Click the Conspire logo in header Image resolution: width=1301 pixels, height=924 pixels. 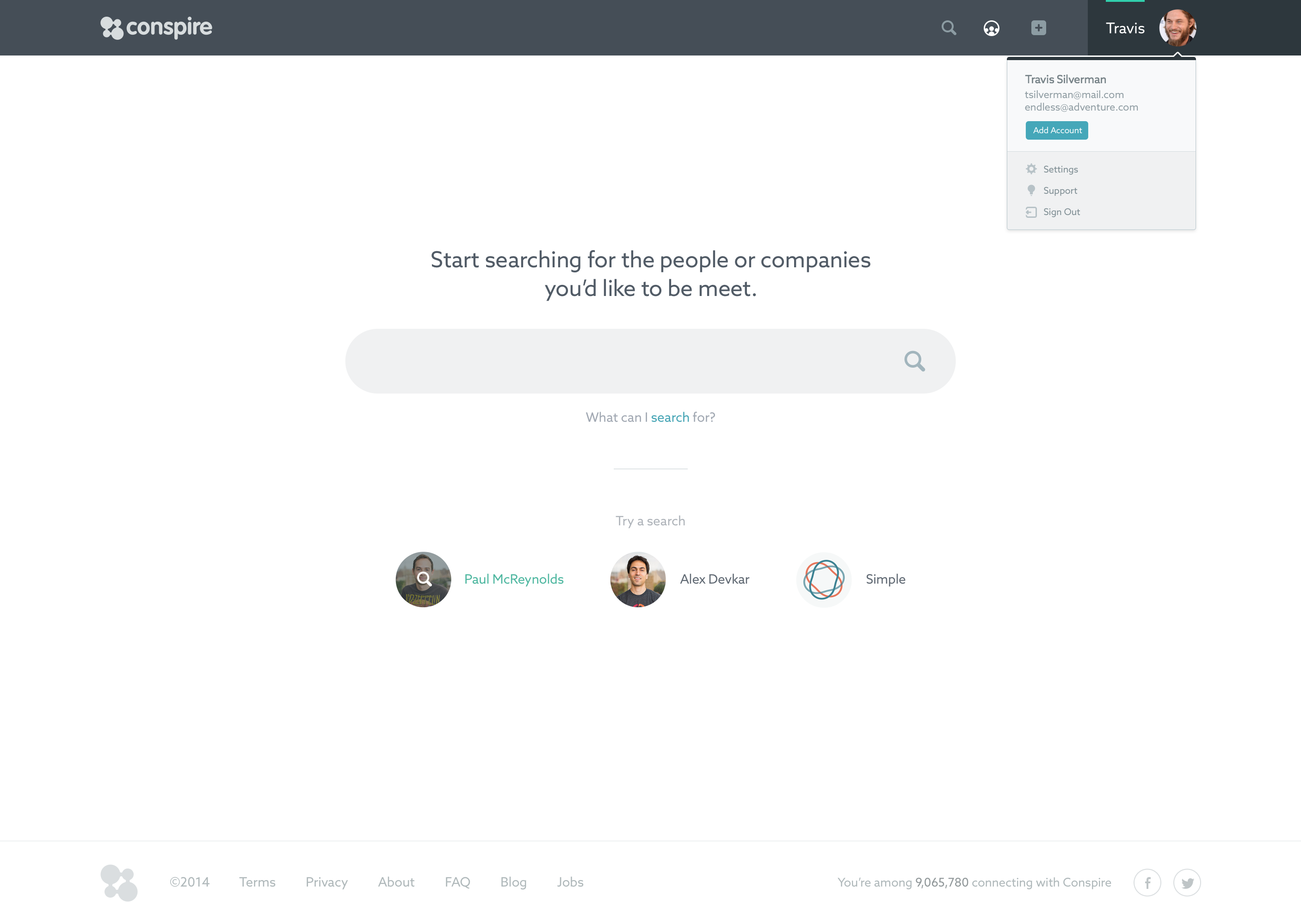[x=156, y=27]
